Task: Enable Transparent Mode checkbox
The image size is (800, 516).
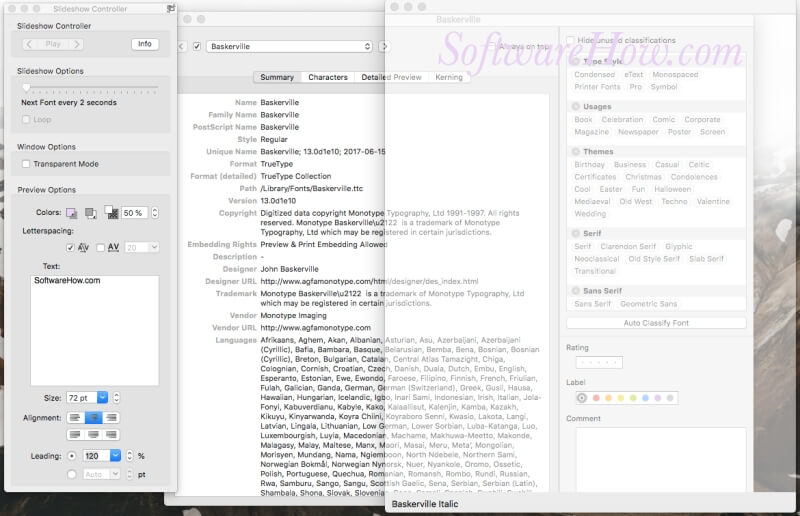Action: point(26,164)
